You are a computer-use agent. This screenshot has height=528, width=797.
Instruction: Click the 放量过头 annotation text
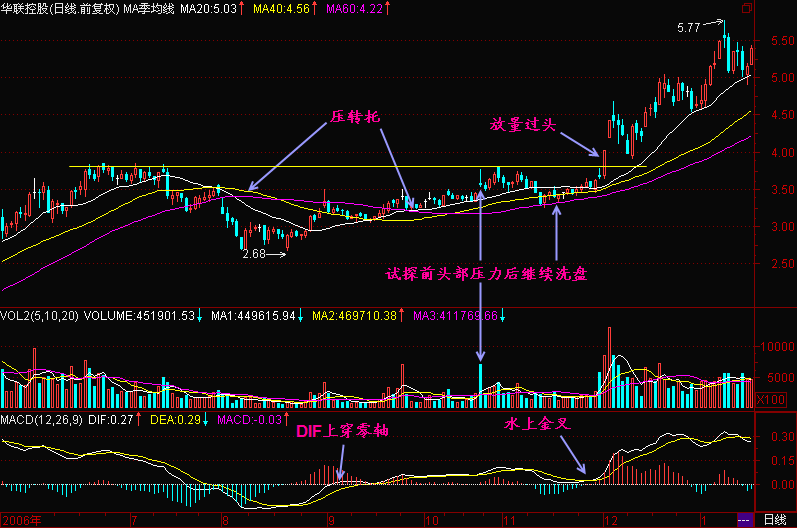528,125
